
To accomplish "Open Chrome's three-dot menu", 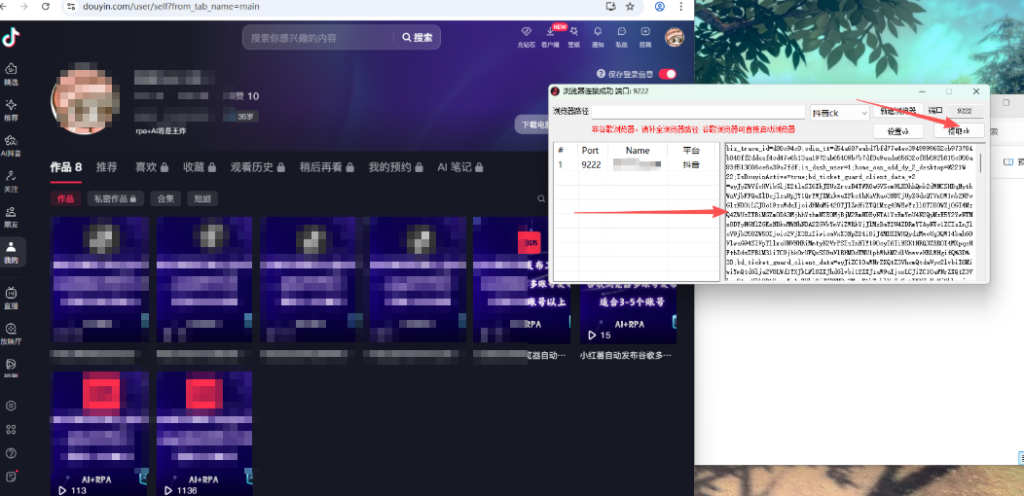I will [682, 6].
